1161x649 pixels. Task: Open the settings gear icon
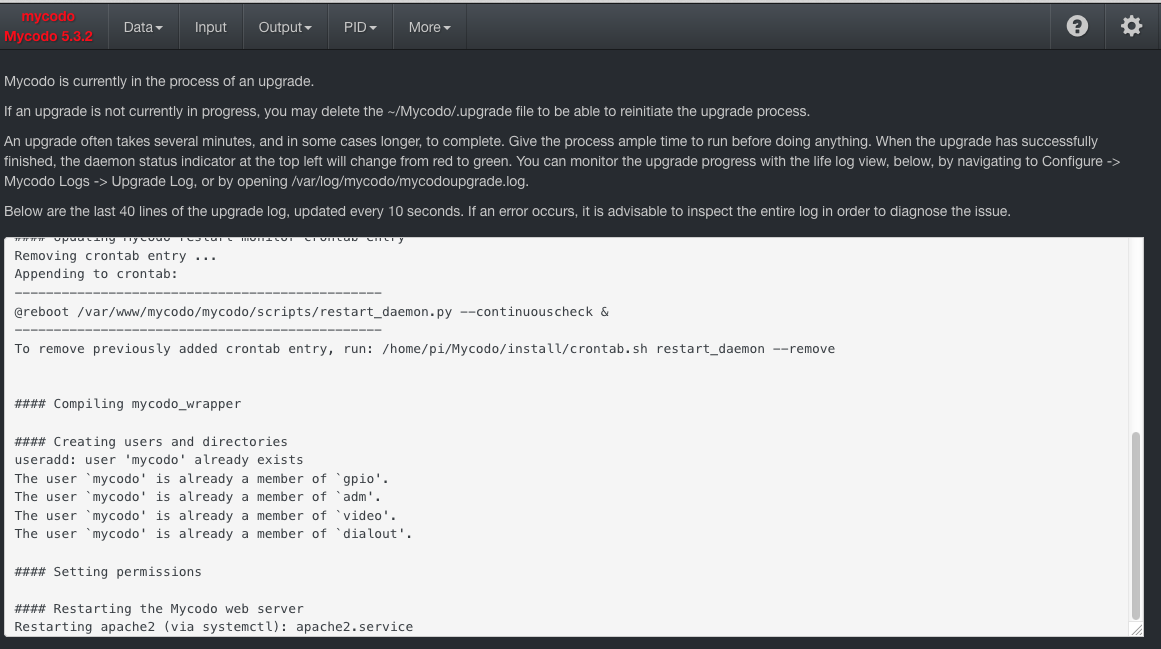pos(1131,26)
